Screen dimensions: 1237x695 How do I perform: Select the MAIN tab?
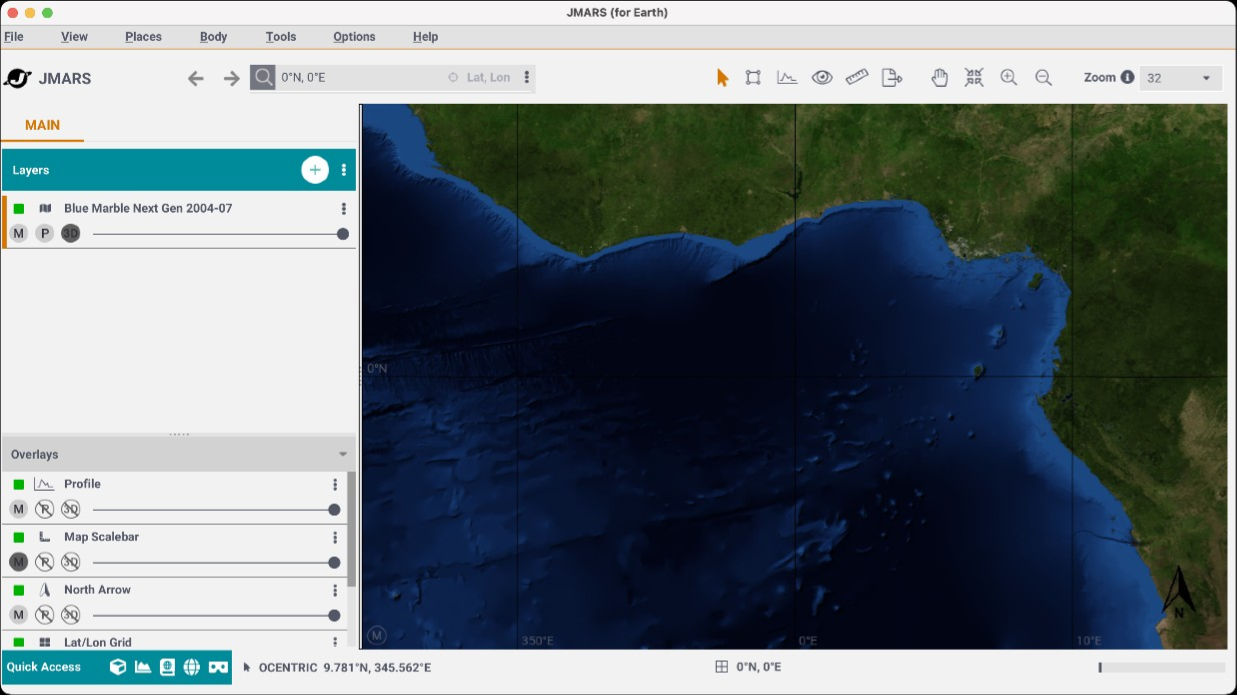[x=42, y=125]
